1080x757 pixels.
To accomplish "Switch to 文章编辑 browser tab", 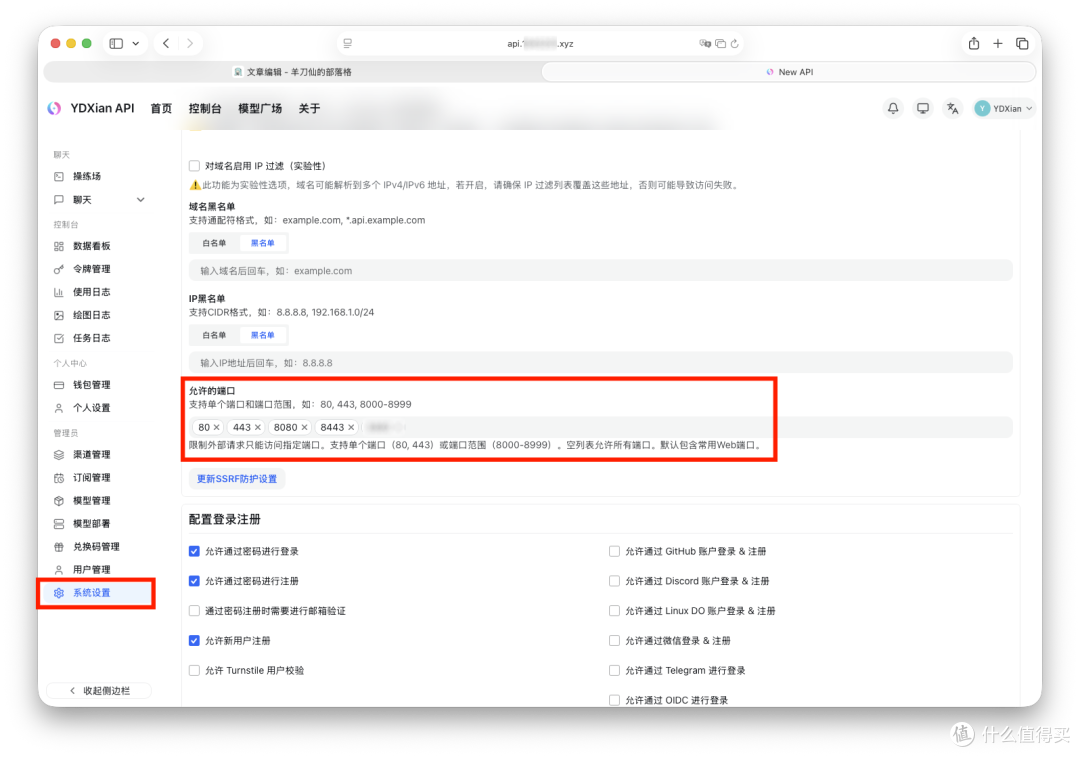I will coord(293,72).
